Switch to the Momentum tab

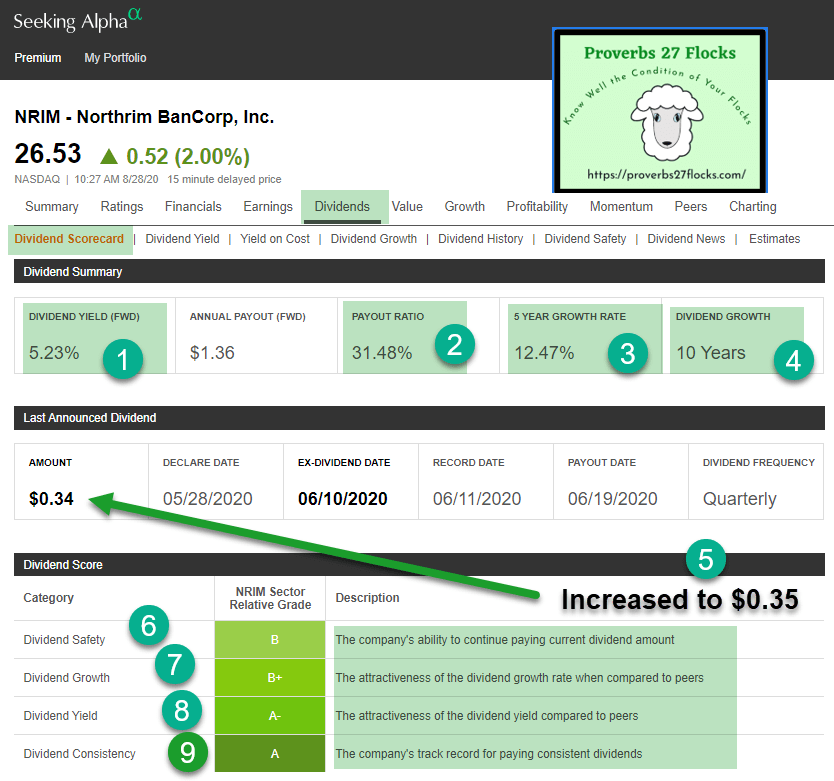621,207
